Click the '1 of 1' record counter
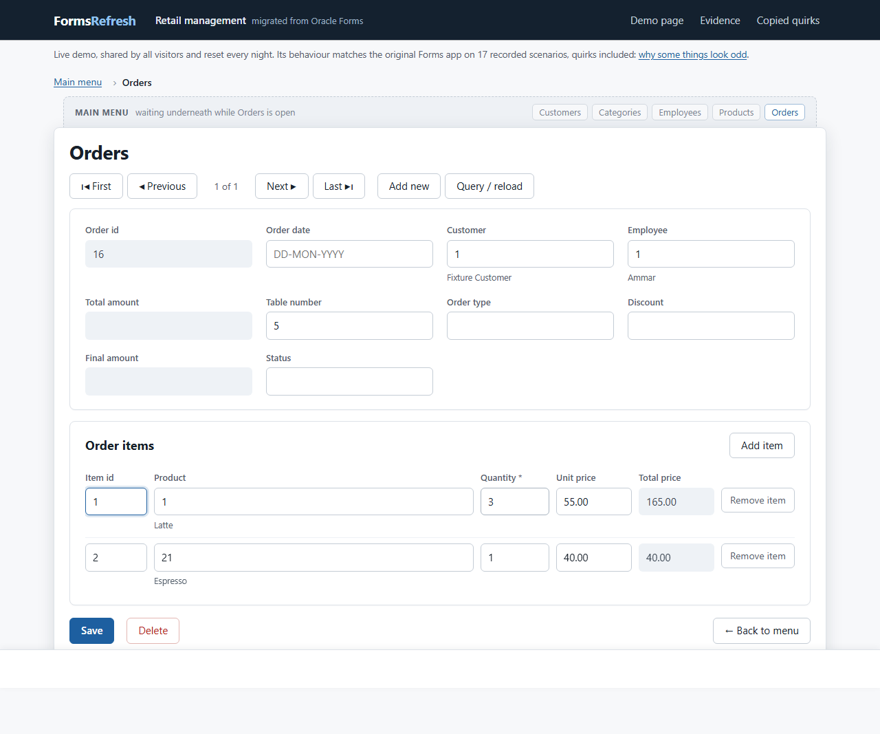This screenshot has height=734, width=880. click(x=226, y=186)
